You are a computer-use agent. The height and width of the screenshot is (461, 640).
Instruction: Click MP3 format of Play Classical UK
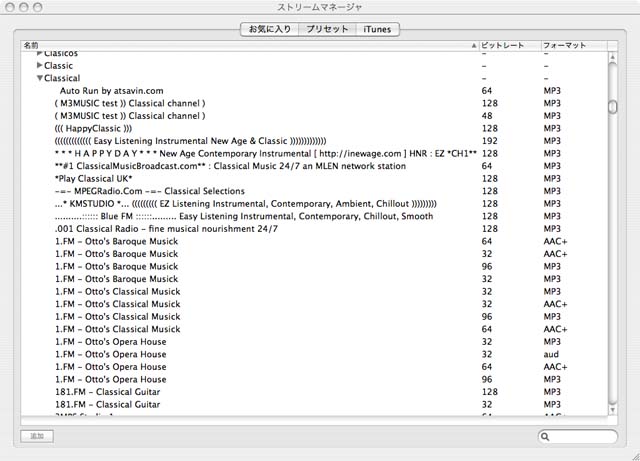tap(552, 178)
